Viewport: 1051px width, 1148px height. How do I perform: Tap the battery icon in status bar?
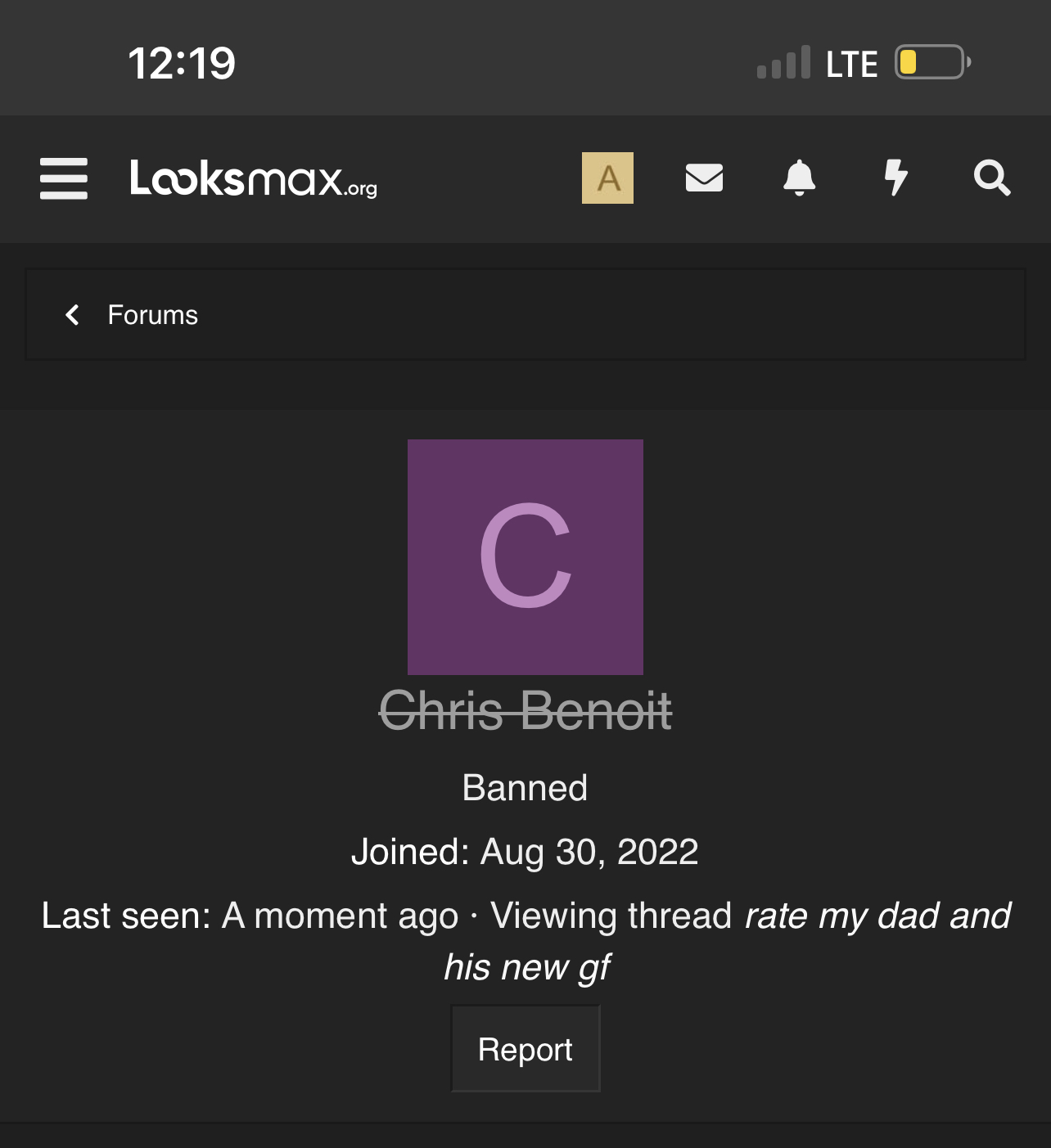(x=932, y=62)
